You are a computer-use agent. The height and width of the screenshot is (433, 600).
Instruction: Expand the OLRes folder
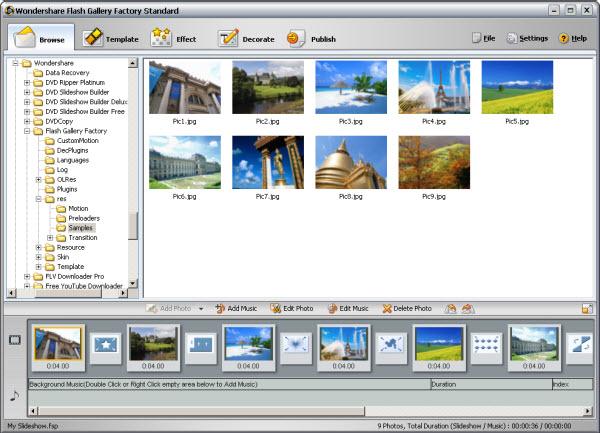38,179
